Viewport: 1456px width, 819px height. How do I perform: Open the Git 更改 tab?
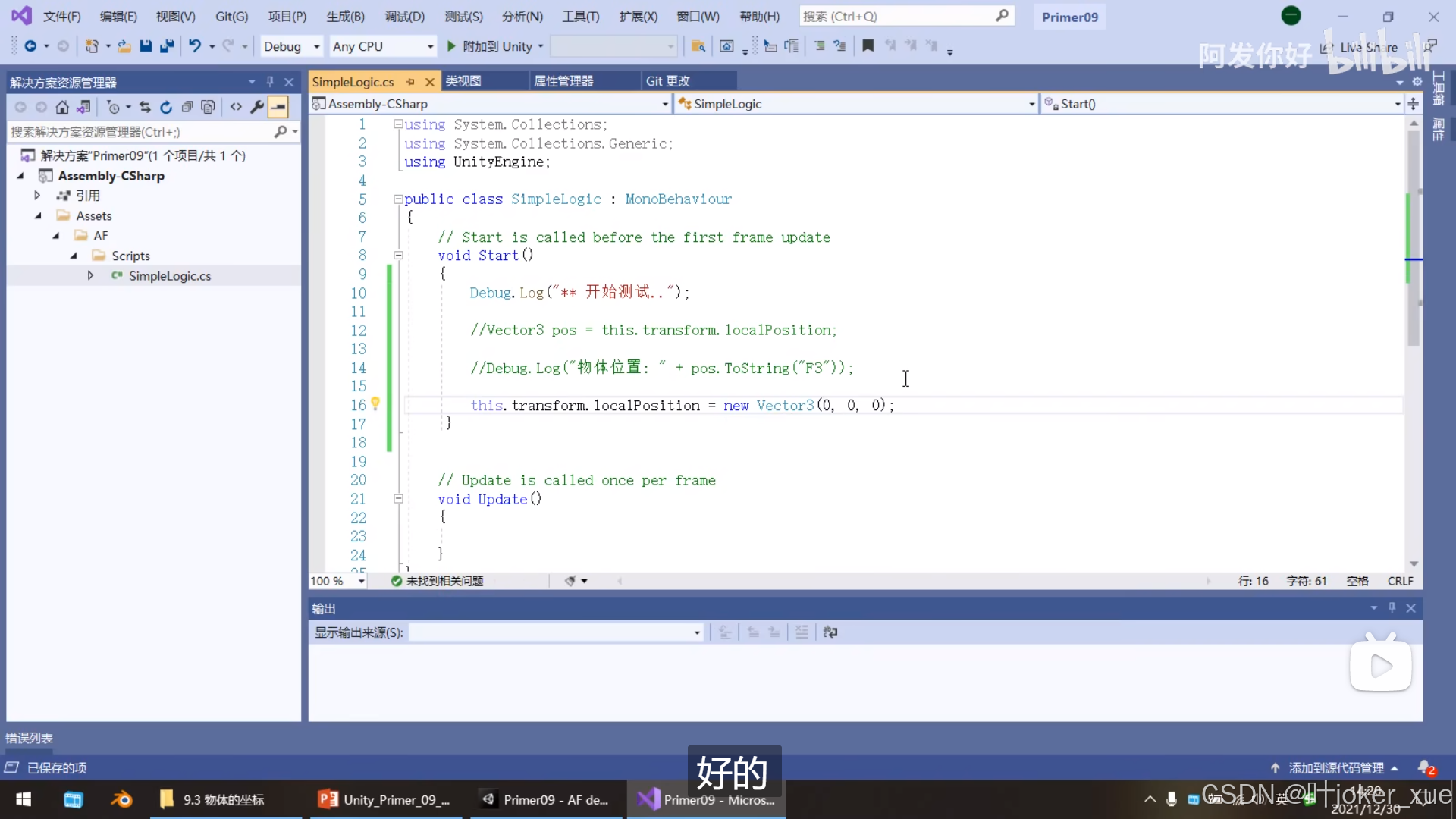[x=667, y=80]
